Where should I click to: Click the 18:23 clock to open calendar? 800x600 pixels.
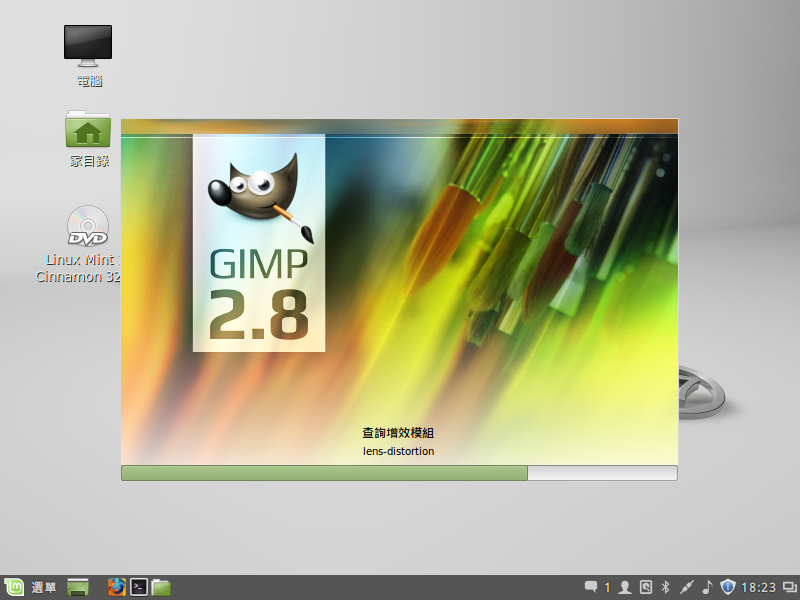click(x=759, y=587)
